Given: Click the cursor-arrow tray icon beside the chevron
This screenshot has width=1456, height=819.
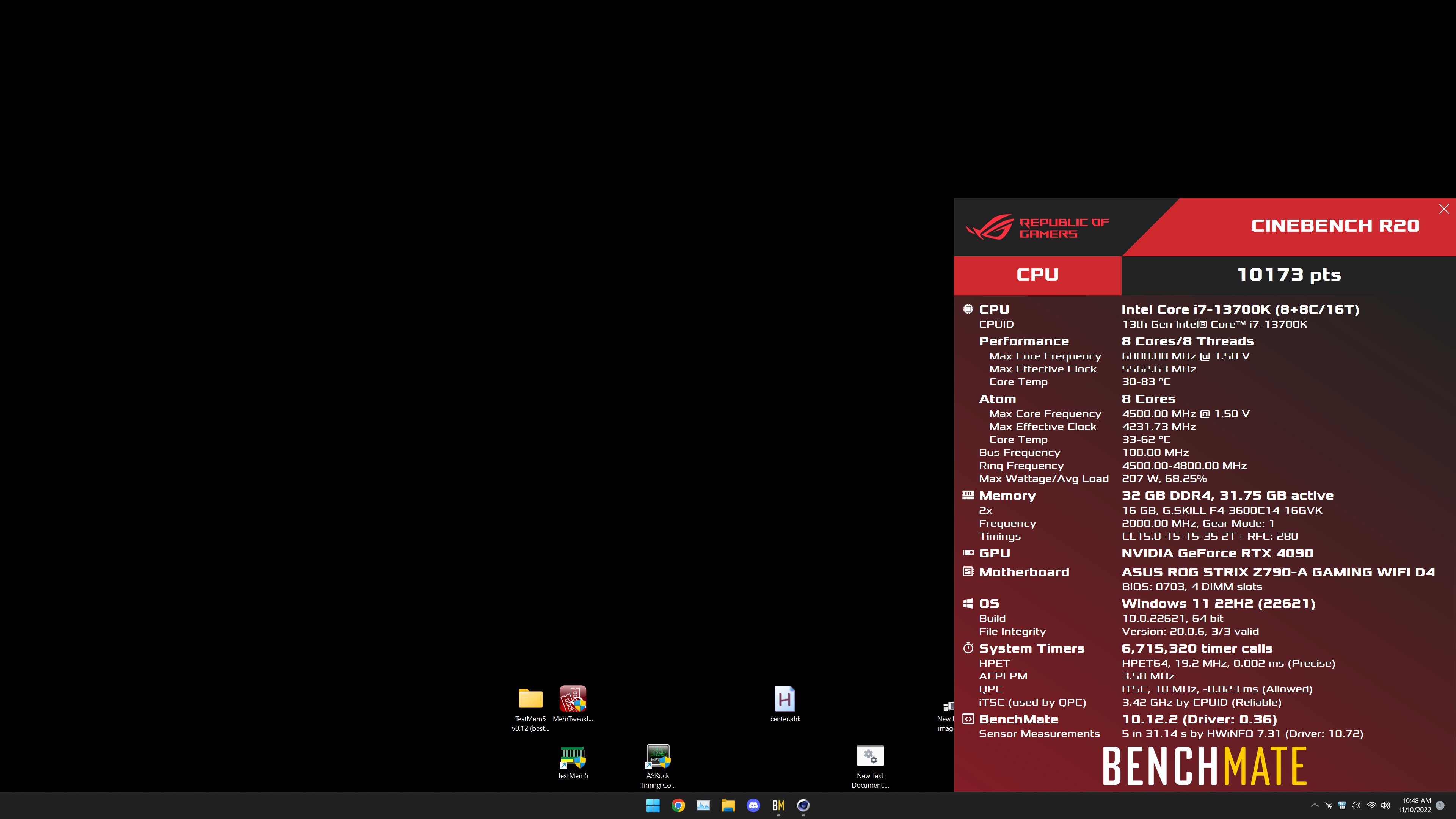Looking at the screenshot, I should click(x=1328, y=805).
